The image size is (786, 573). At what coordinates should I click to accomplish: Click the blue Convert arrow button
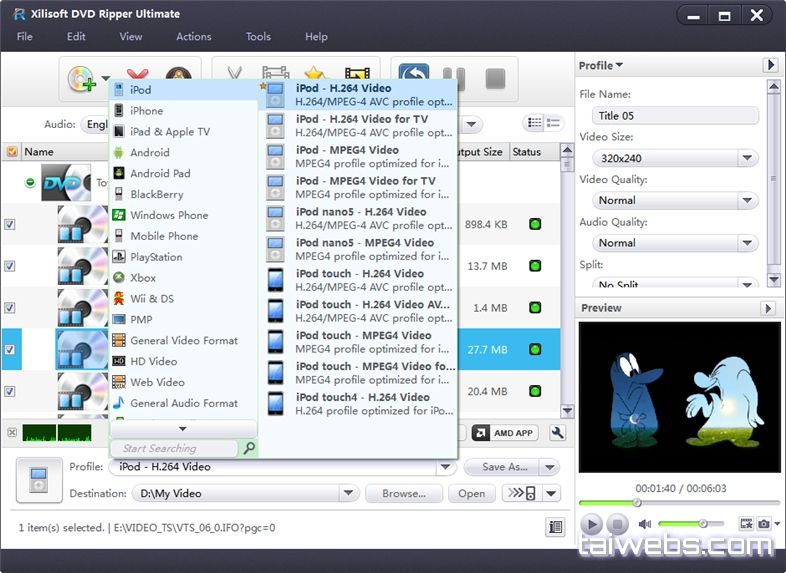(x=413, y=78)
